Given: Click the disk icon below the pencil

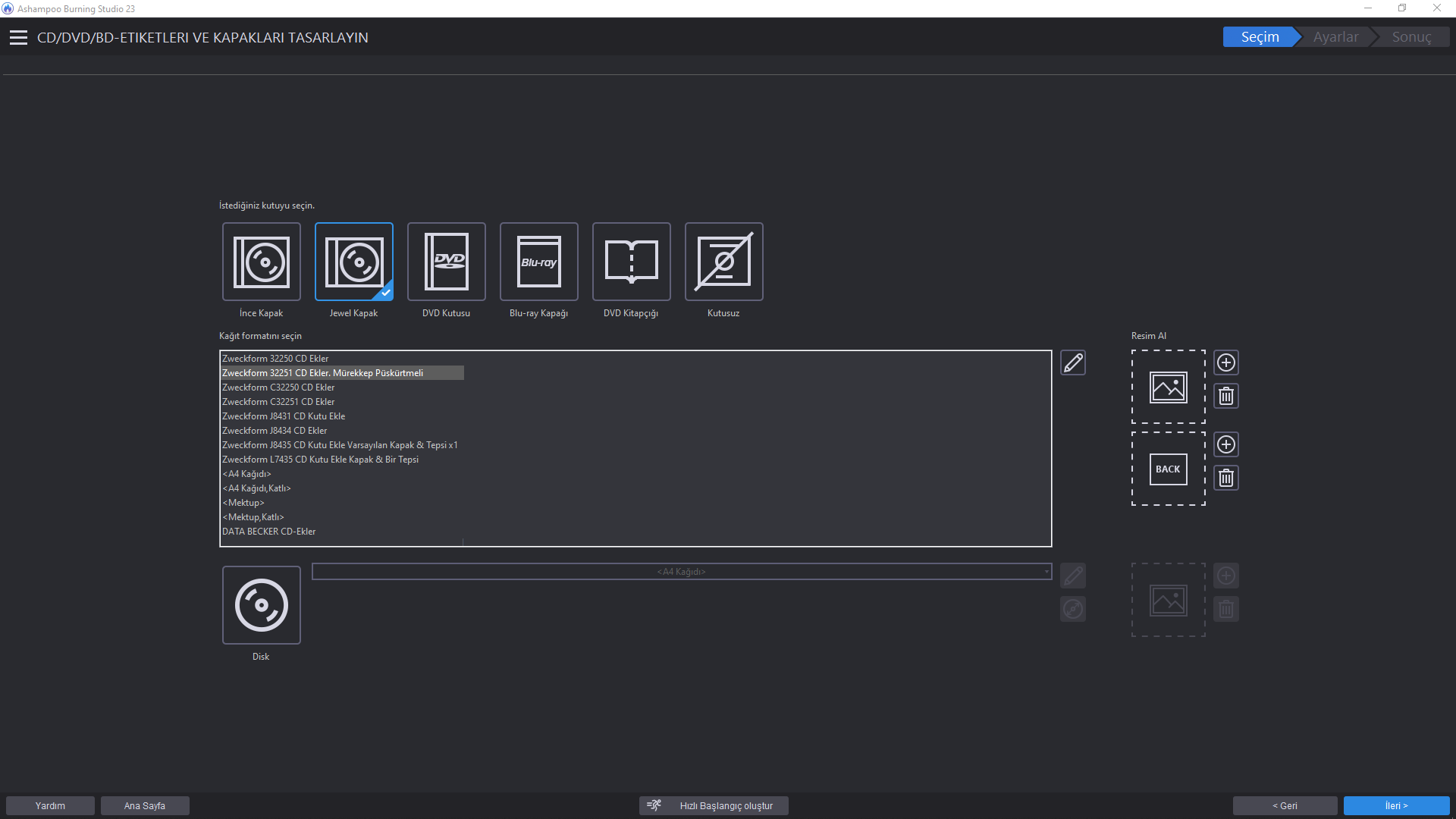Looking at the screenshot, I should pos(1073,609).
